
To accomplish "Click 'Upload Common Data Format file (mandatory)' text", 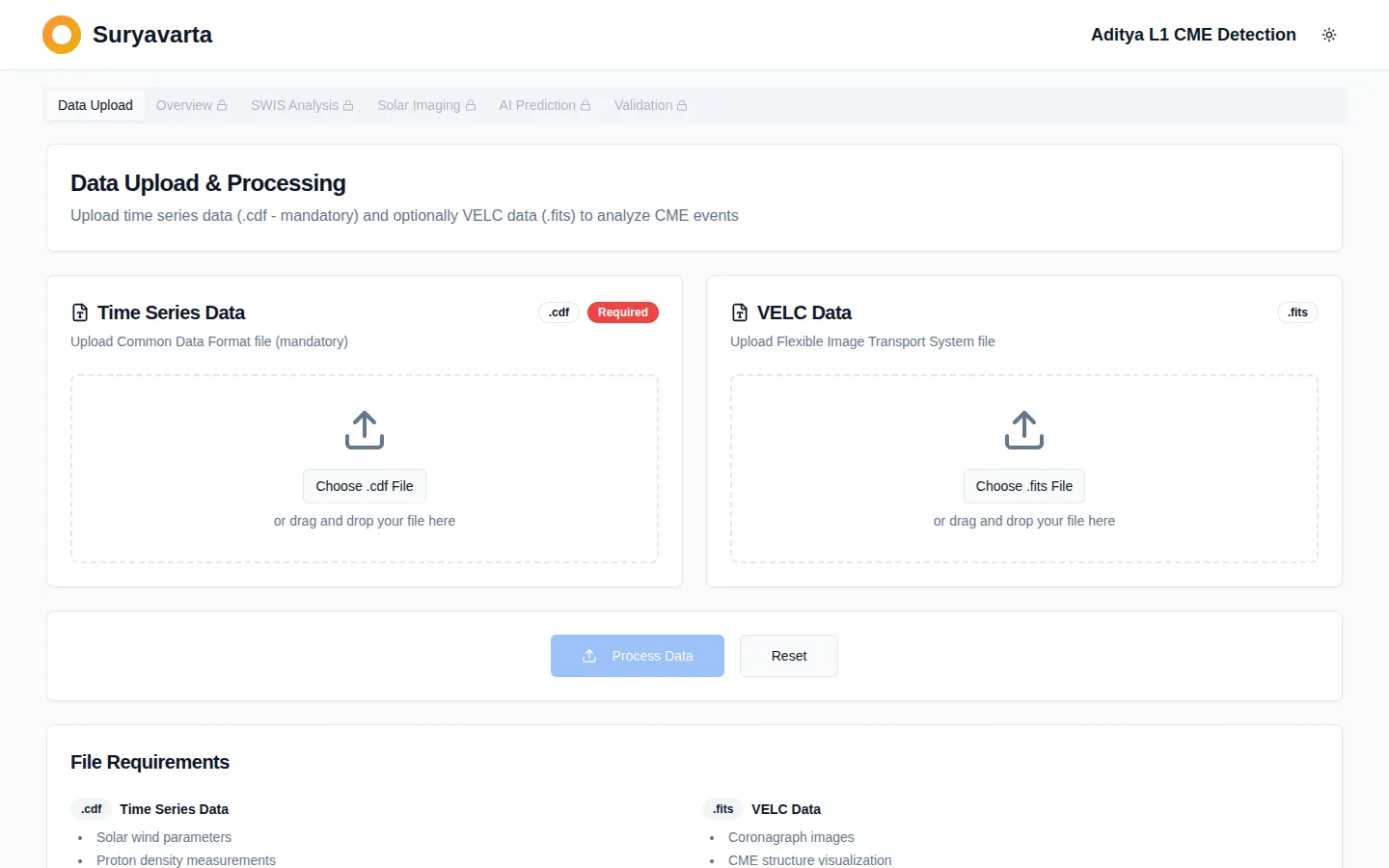I will click(x=209, y=341).
